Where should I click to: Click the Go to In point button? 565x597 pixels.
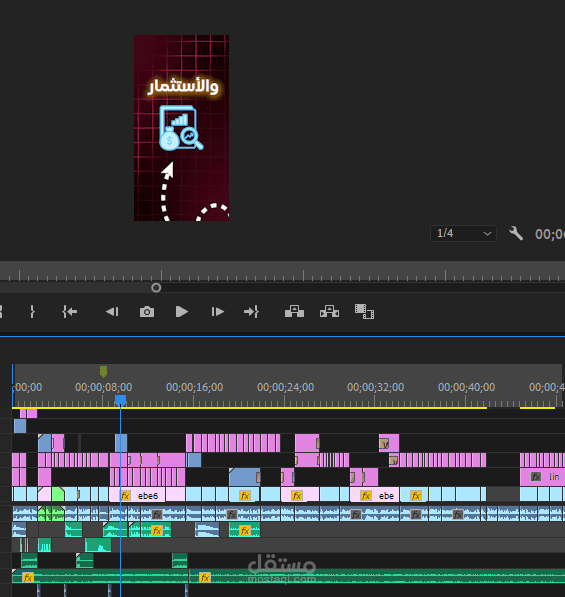point(70,312)
